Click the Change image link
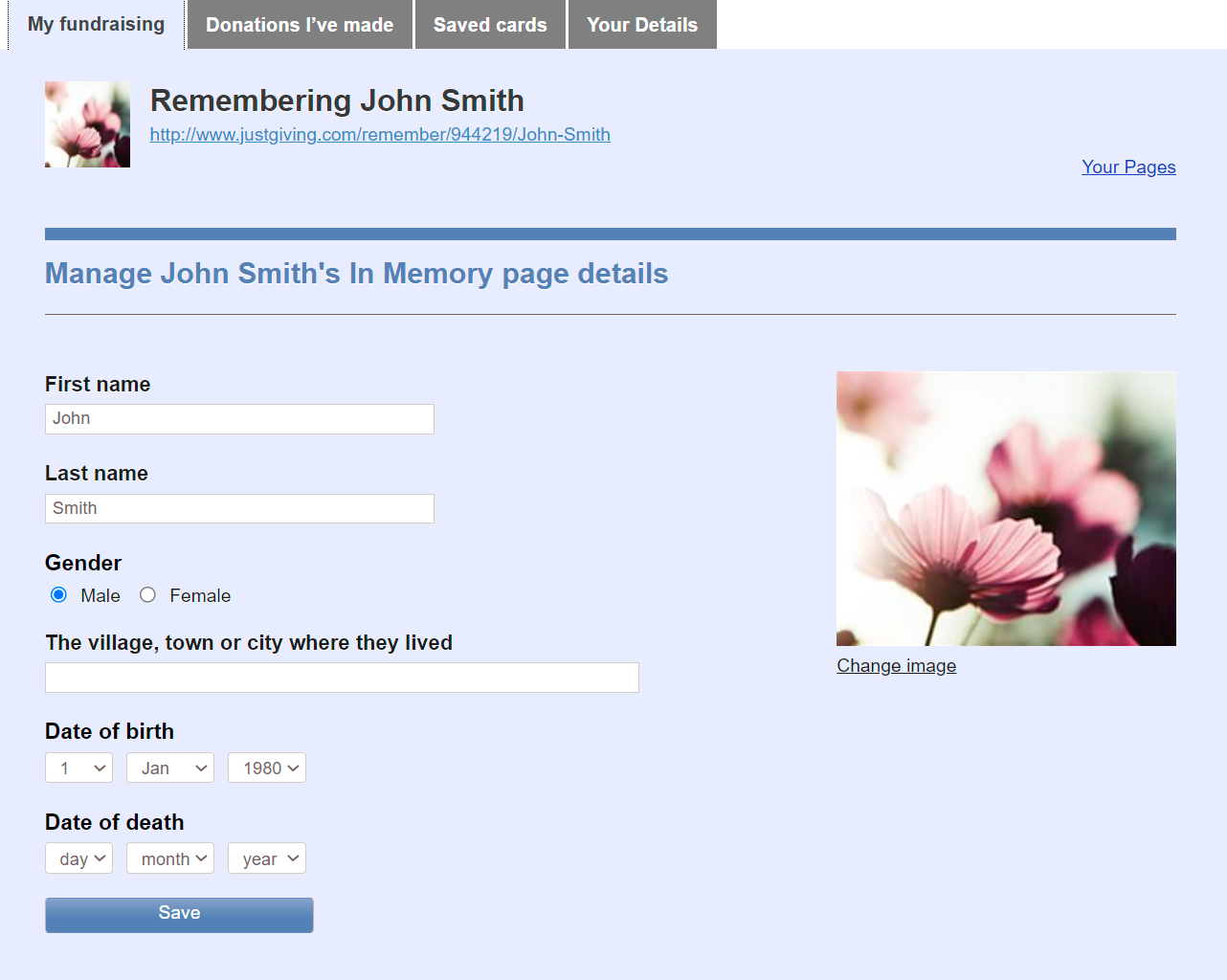Viewport: 1227px width, 980px height. pyautogui.click(x=896, y=666)
